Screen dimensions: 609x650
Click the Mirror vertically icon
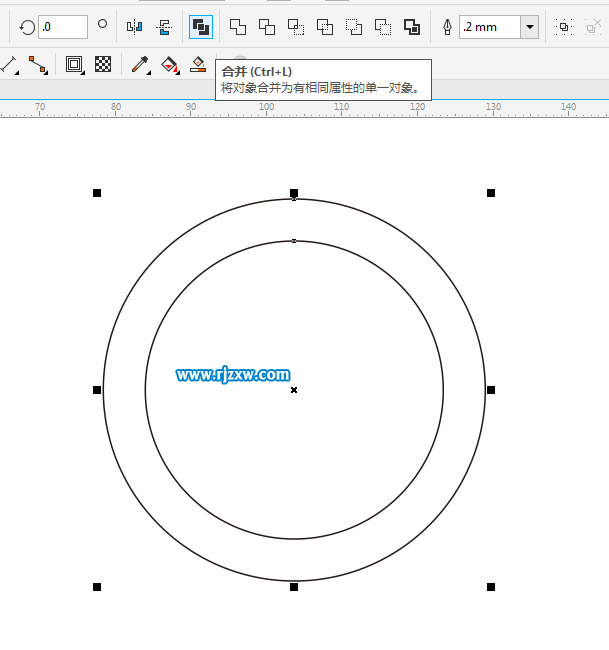[x=164, y=27]
